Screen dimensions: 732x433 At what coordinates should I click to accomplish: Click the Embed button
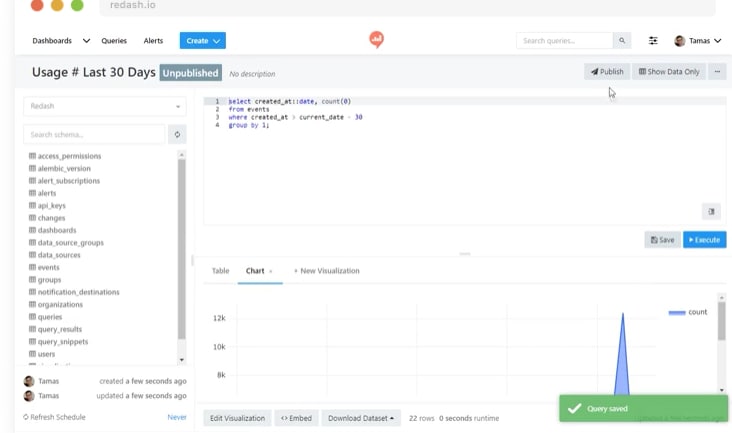[x=296, y=418]
